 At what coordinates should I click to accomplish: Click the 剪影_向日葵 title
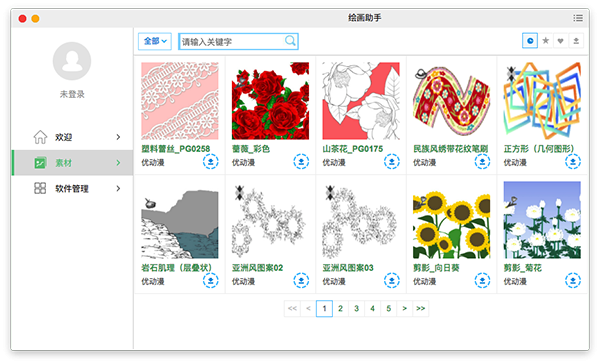[436, 268]
